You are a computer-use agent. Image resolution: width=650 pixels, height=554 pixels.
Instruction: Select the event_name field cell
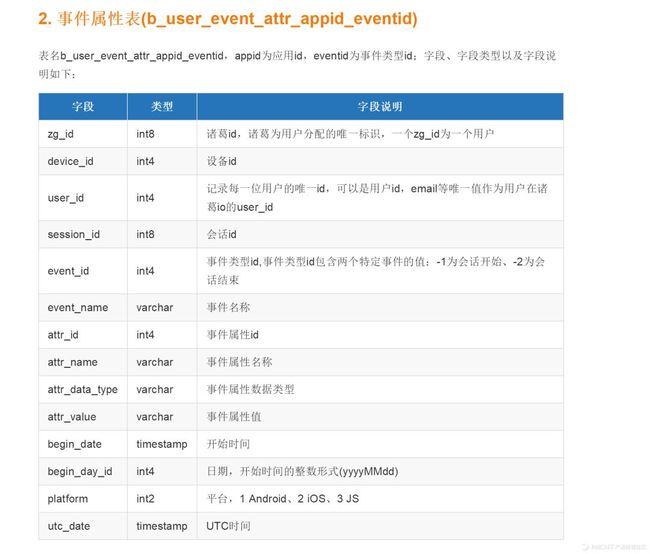pos(83,307)
